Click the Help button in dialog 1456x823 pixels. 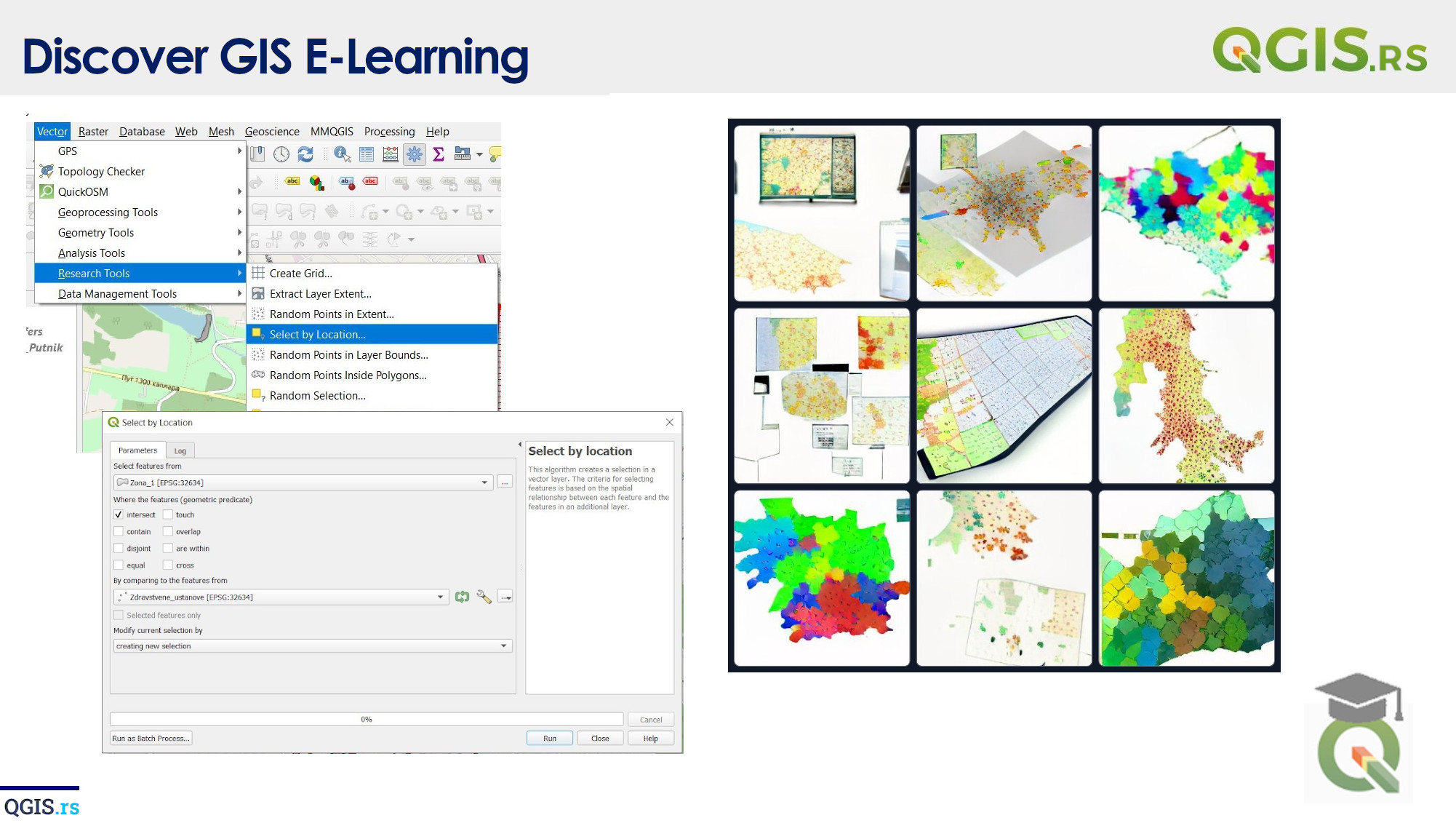click(x=651, y=738)
